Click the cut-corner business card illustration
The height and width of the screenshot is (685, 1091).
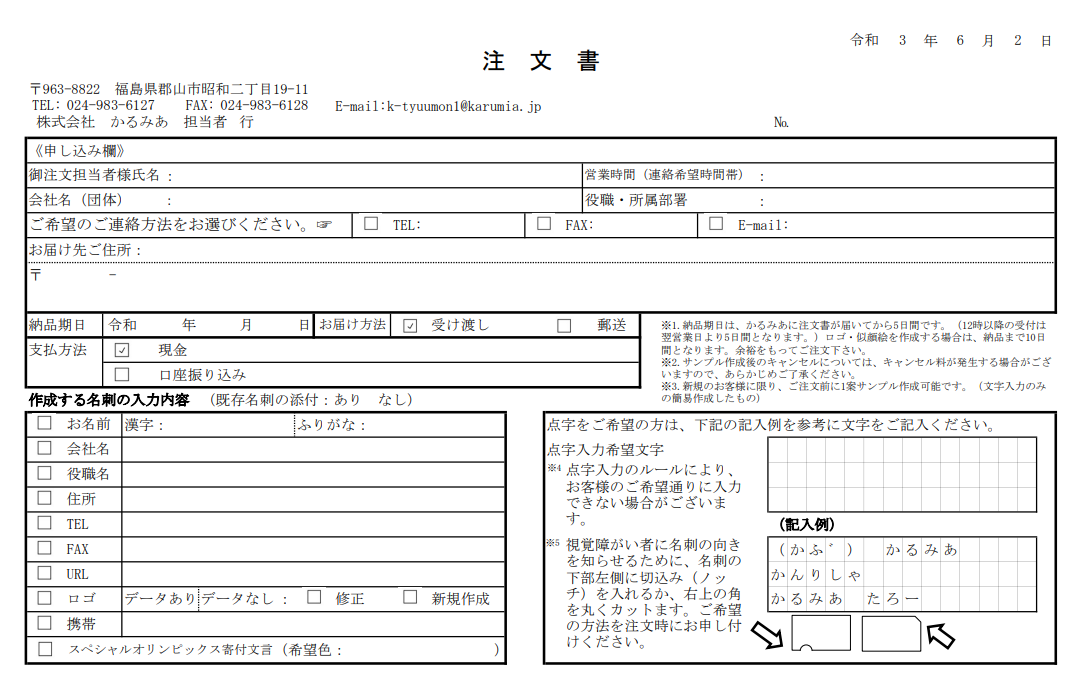click(891, 633)
